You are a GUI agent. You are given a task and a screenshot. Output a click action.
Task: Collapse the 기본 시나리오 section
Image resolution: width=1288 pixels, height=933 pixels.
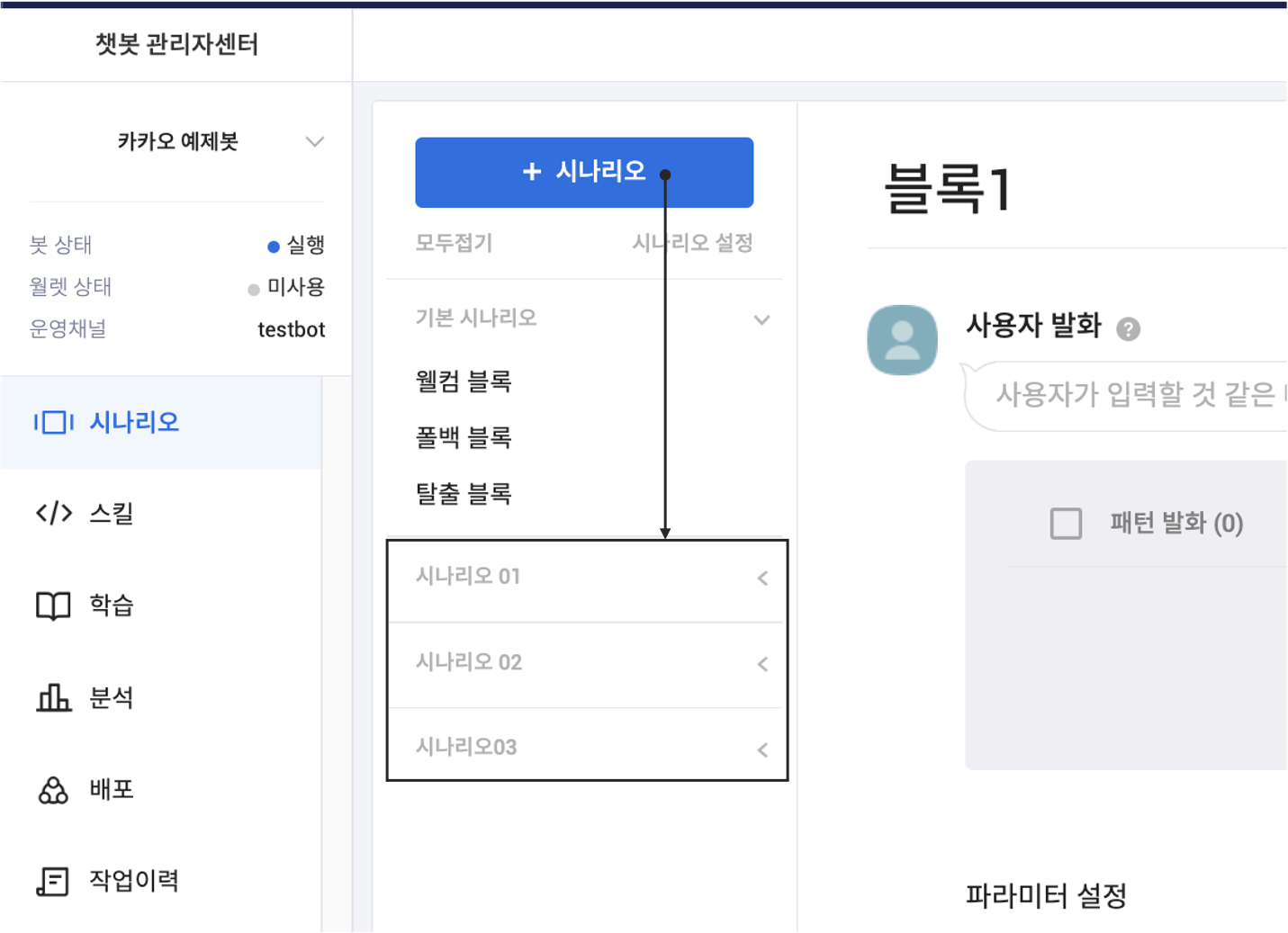coord(761,319)
